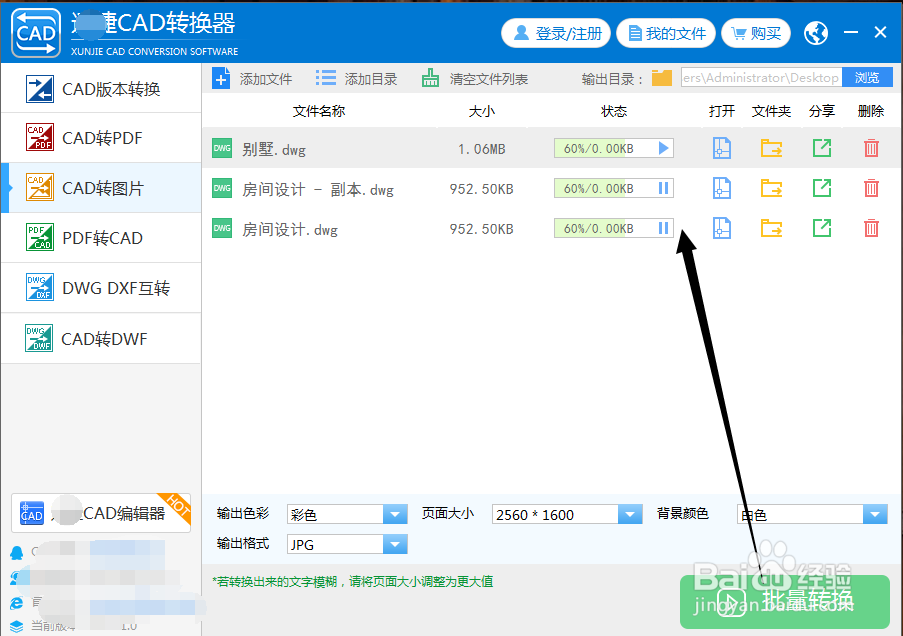
Task: Switch to the PDF转CAD tab
Action: tap(100, 238)
